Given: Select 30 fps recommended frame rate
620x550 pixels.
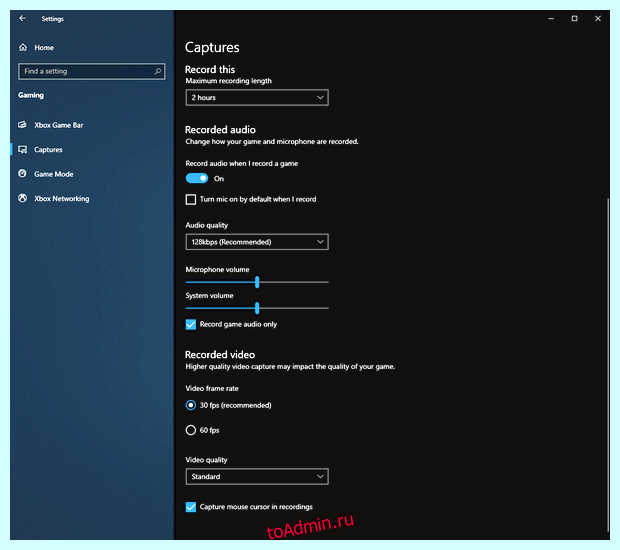Looking at the screenshot, I should click(x=191, y=405).
